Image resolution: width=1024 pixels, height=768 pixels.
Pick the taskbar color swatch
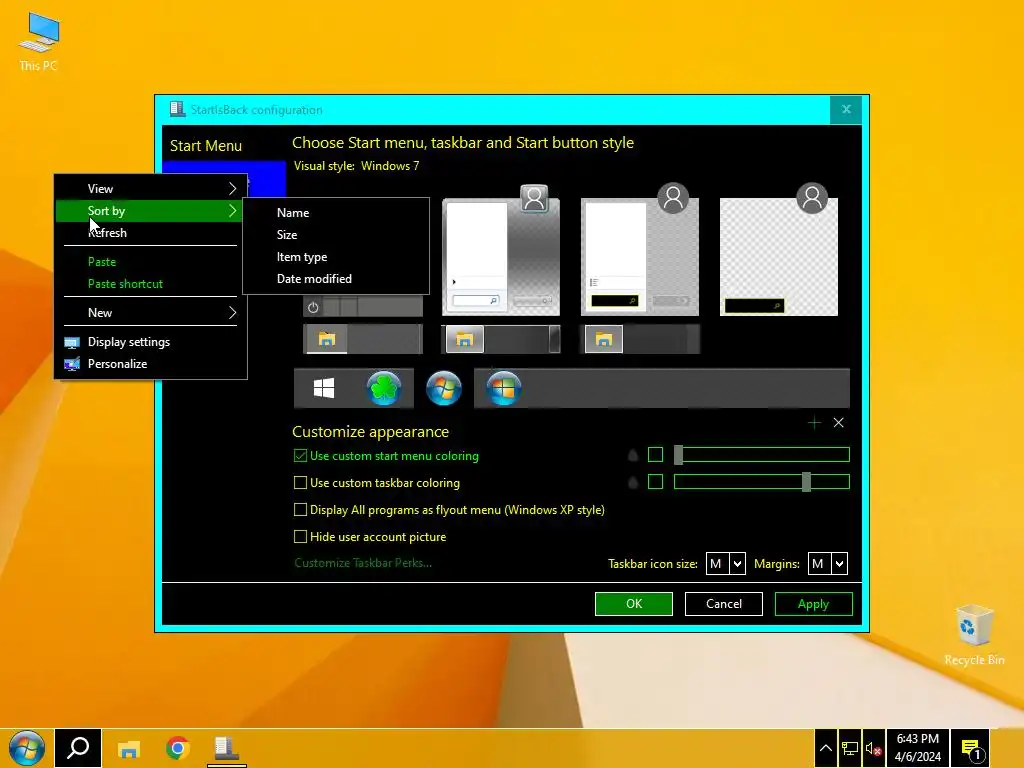[x=656, y=482]
